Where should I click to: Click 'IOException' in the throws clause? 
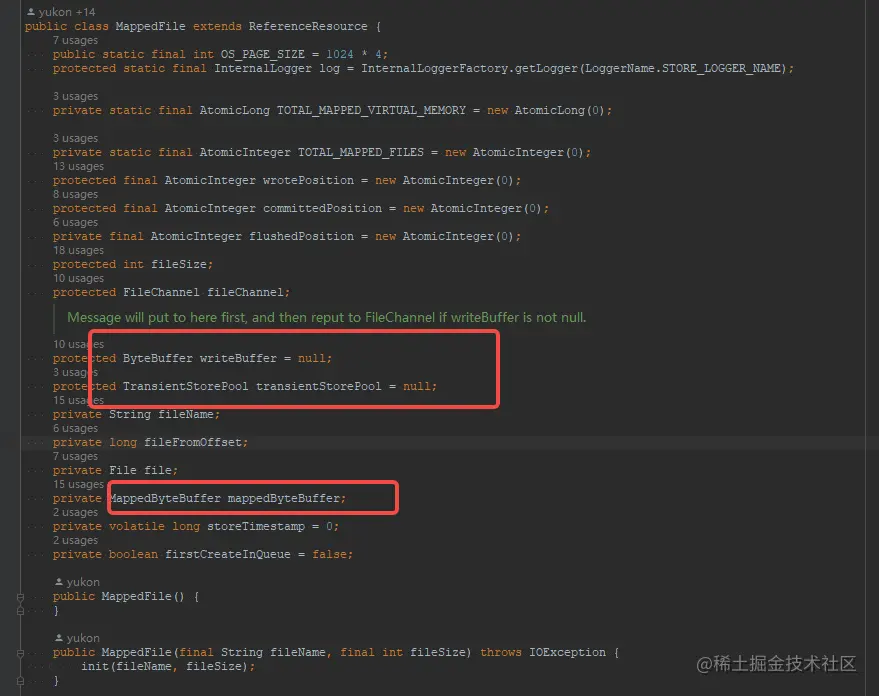point(567,652)
